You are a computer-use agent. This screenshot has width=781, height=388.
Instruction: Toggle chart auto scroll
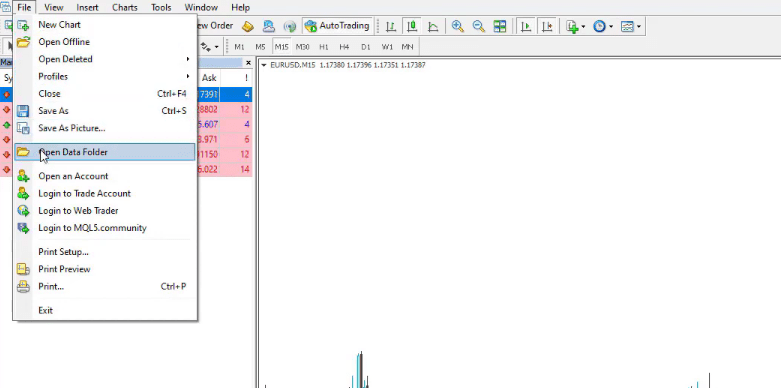tap(525, 26)
